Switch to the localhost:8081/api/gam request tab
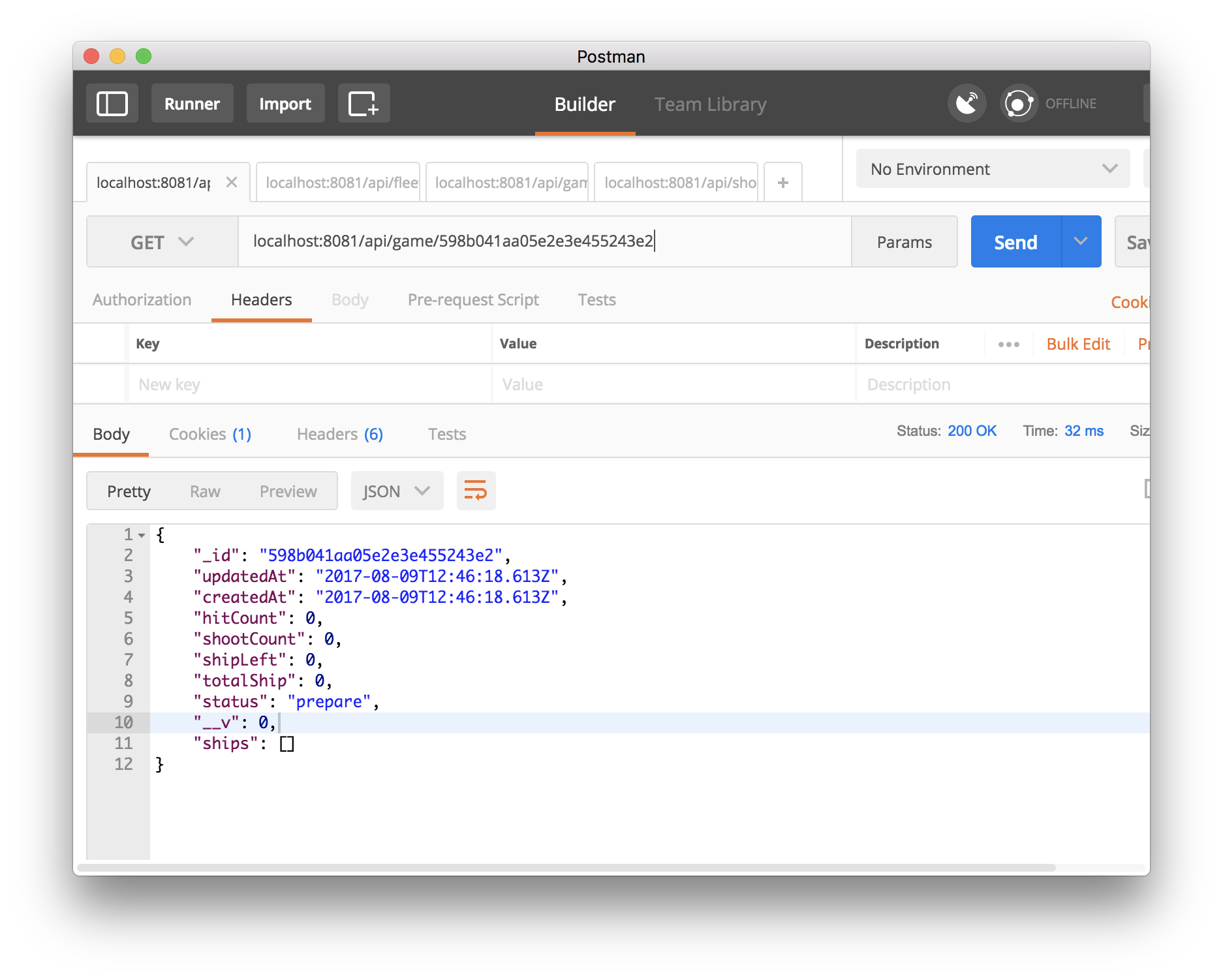 507,183
